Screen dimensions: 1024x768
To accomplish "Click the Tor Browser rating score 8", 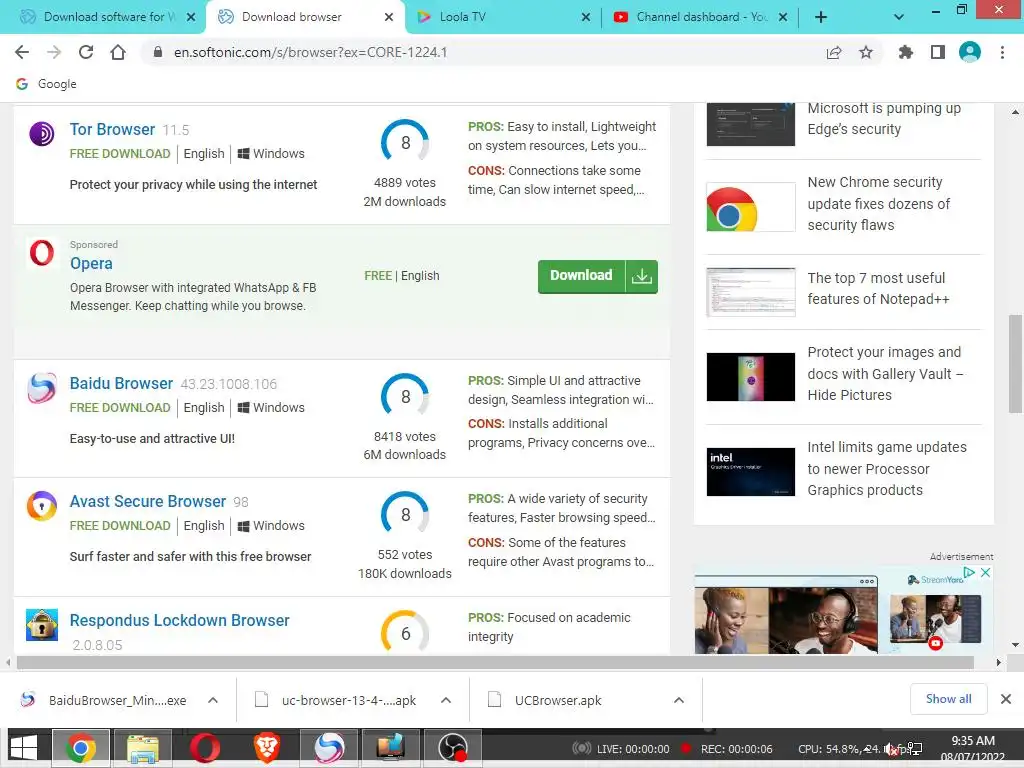I will [405, 142].
